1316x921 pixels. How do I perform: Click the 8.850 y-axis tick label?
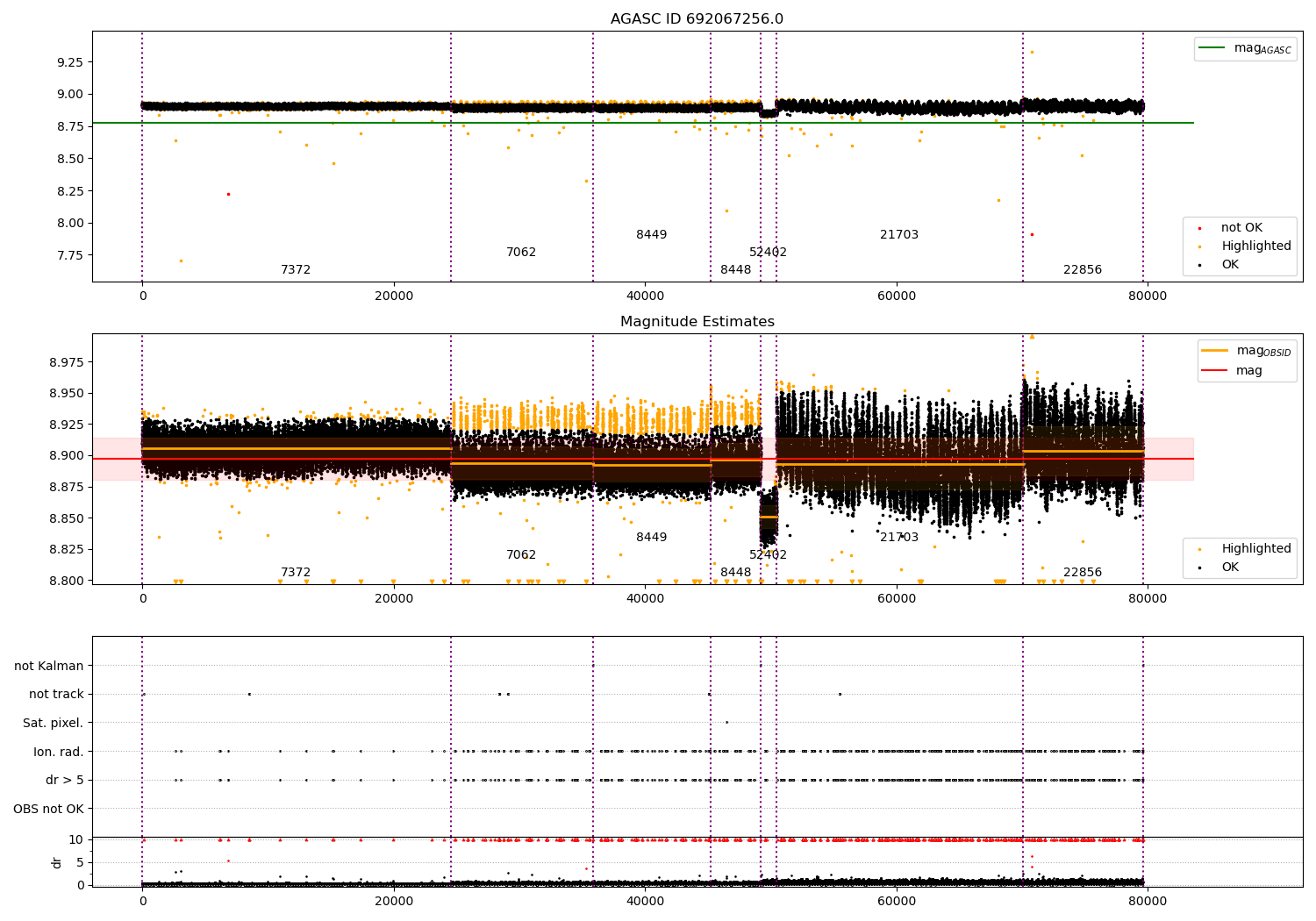tap(67, 518)
